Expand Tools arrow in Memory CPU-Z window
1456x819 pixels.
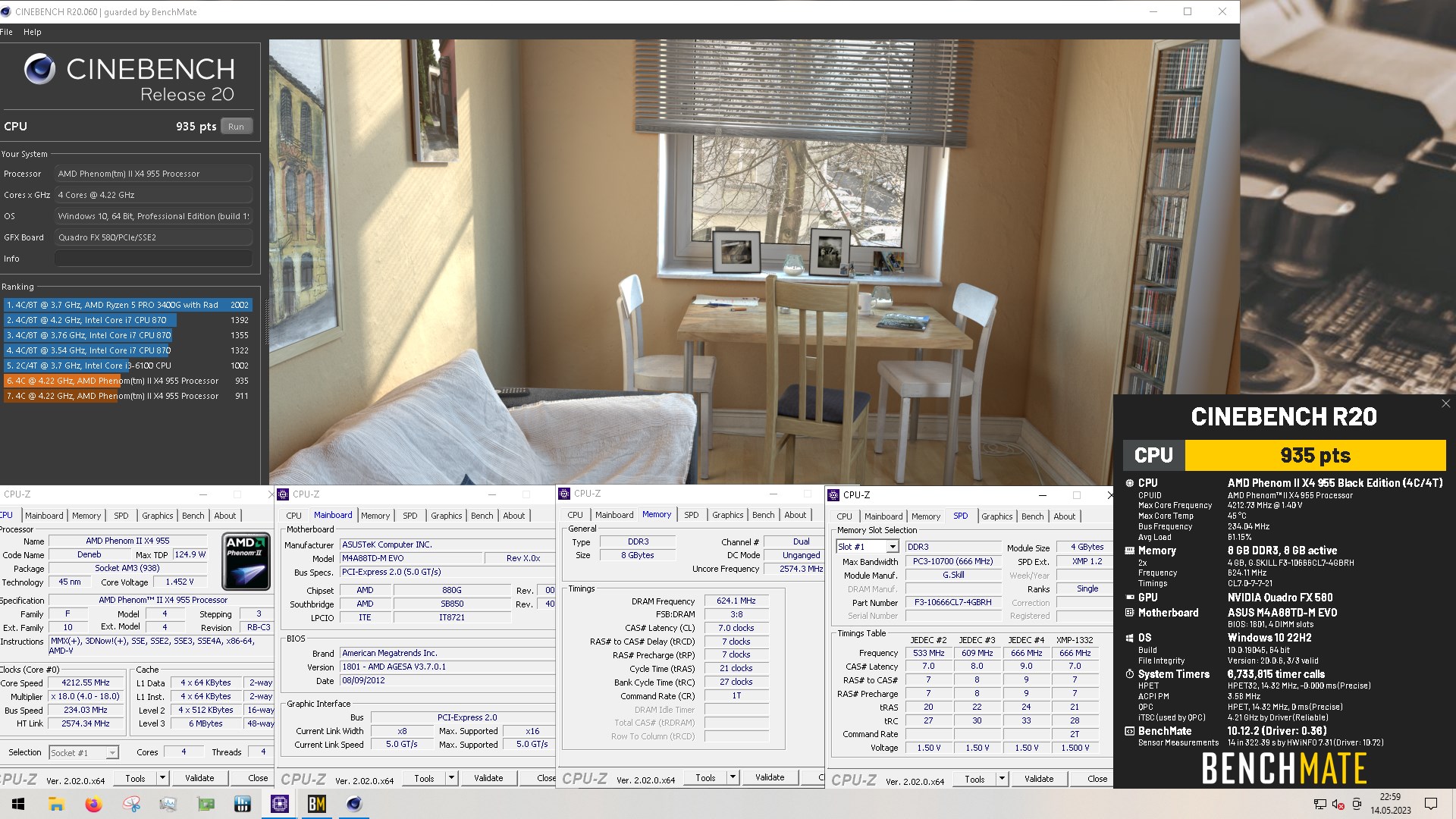pyautogui.click(x=733, y=777)
